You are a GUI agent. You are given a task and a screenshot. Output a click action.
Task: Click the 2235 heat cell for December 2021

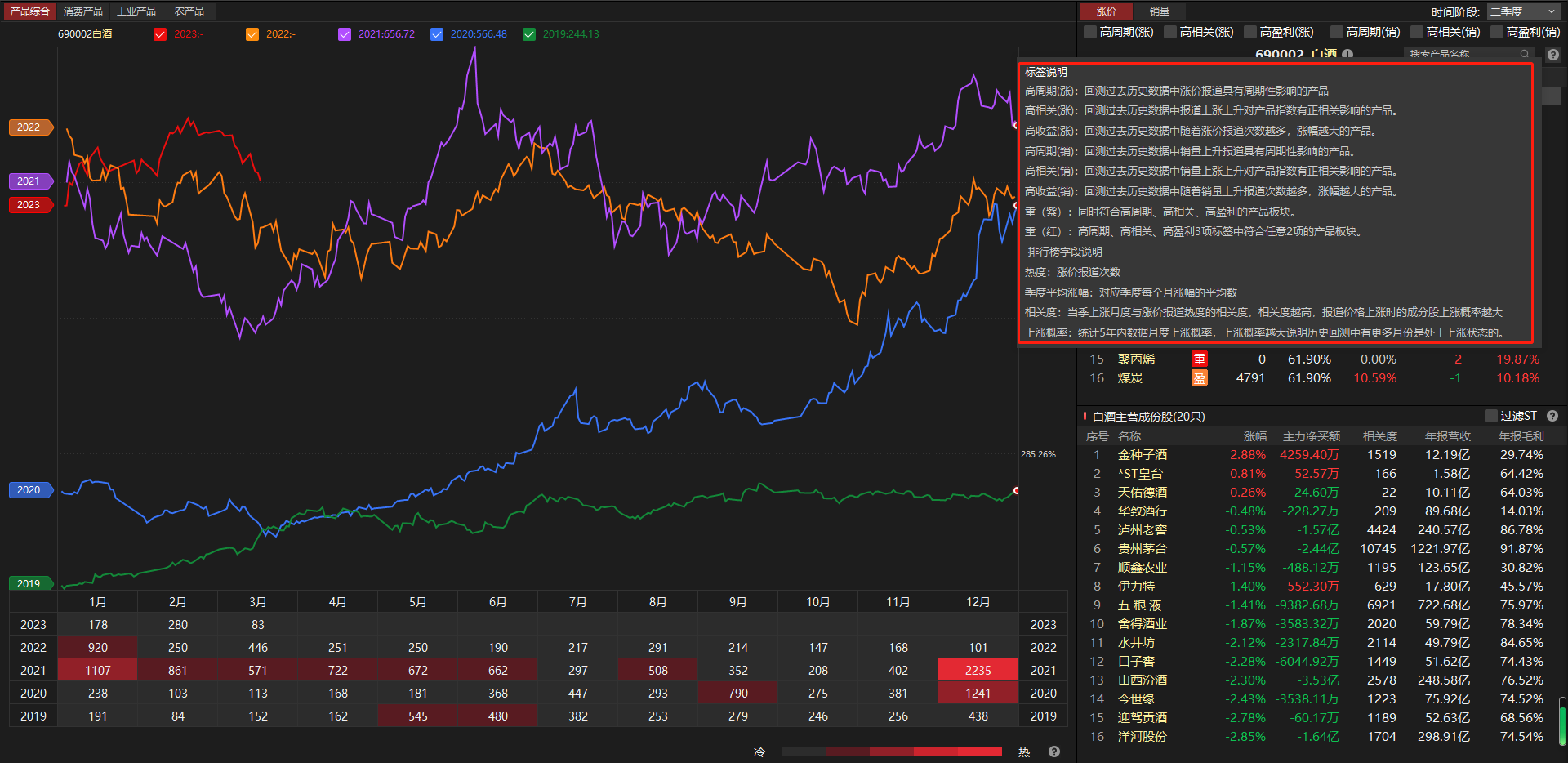(x=978, y=671)
